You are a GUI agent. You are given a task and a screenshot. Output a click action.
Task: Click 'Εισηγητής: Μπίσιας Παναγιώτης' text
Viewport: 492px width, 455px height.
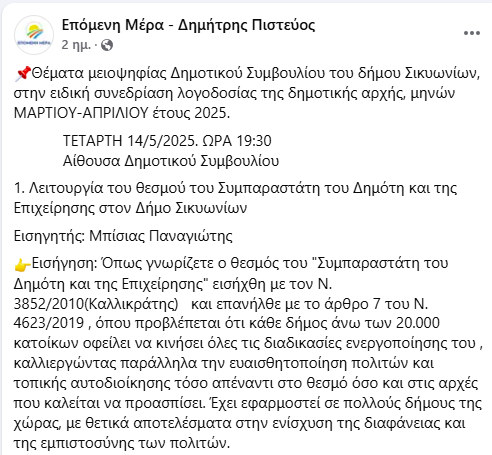click(123, 237)
